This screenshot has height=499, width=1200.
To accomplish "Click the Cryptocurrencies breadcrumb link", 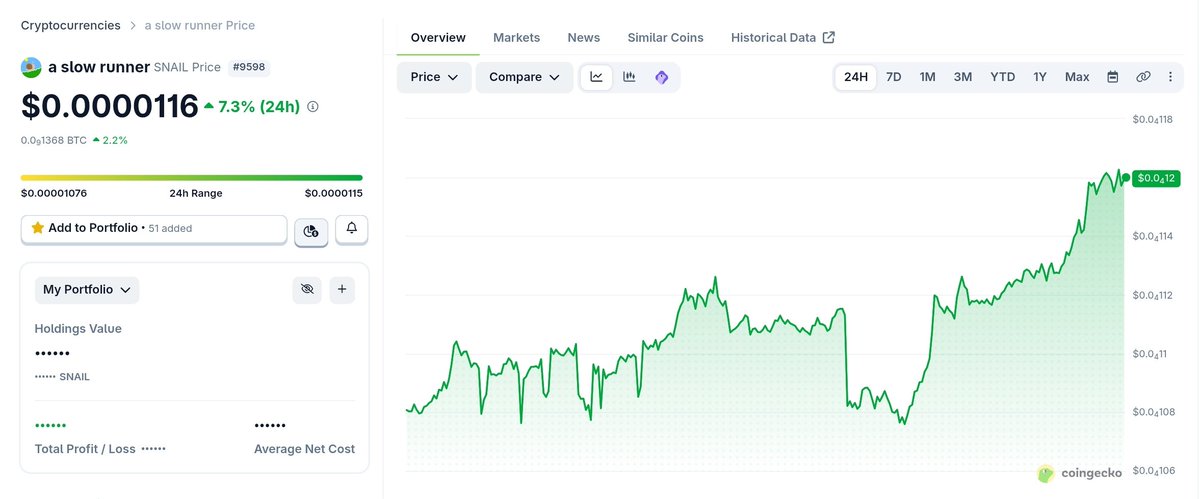I will [71, 25].
